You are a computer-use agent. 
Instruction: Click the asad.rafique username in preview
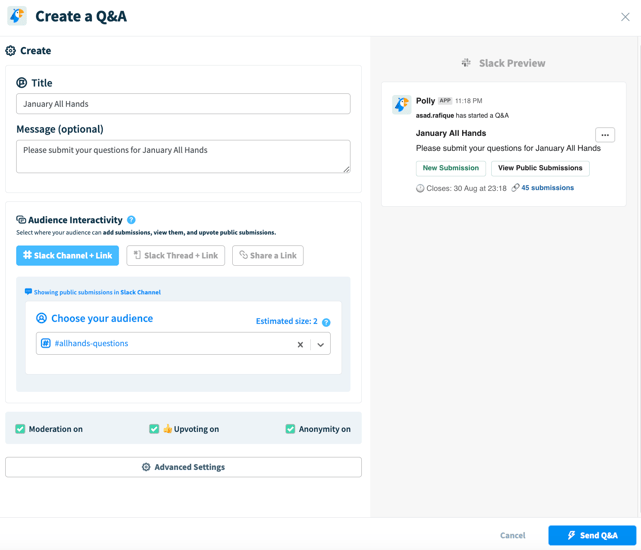point(435,115)
